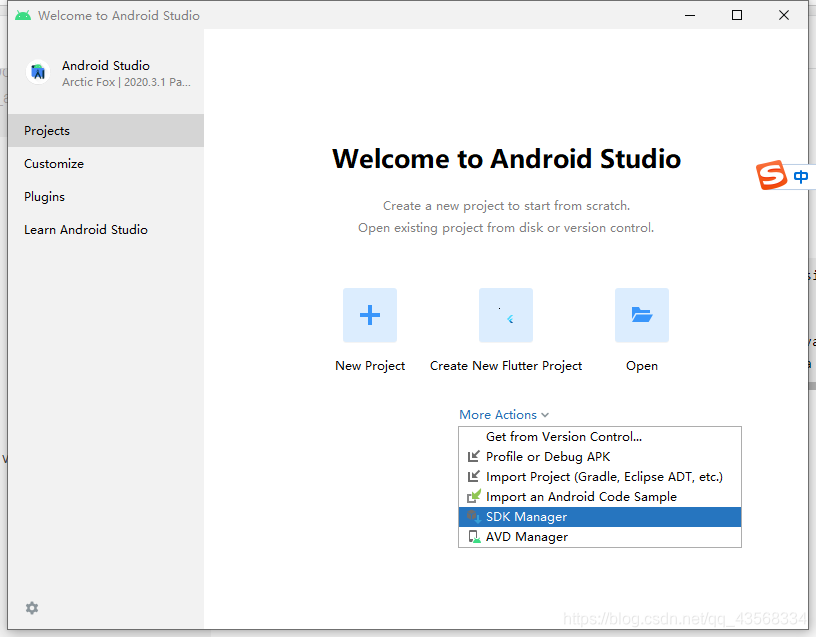Screen dimensions: 816x637
Task: Click the Open label
Action: [642, 366]
